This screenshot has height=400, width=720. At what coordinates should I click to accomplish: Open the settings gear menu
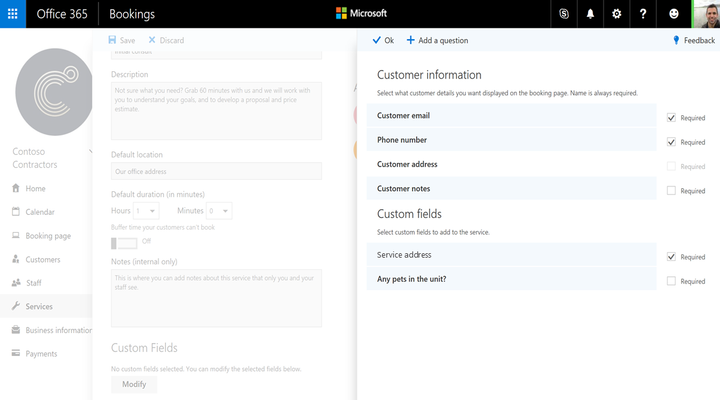coord(617,14)
